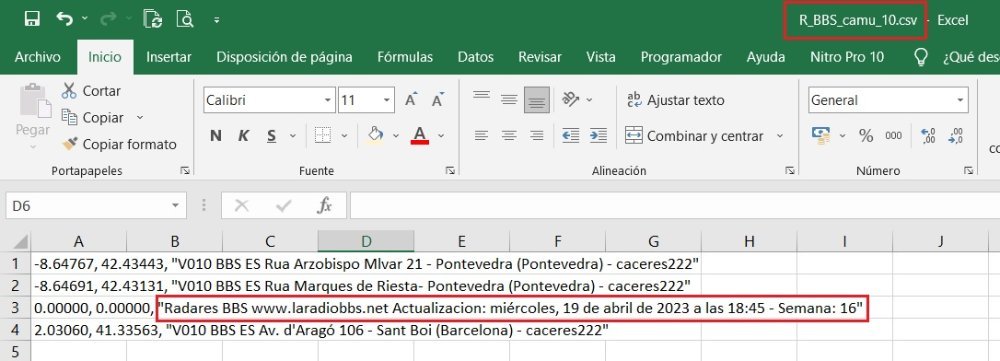Switch to the Insertar tab
Screen dimensions: 1000x361
[169, 57]
